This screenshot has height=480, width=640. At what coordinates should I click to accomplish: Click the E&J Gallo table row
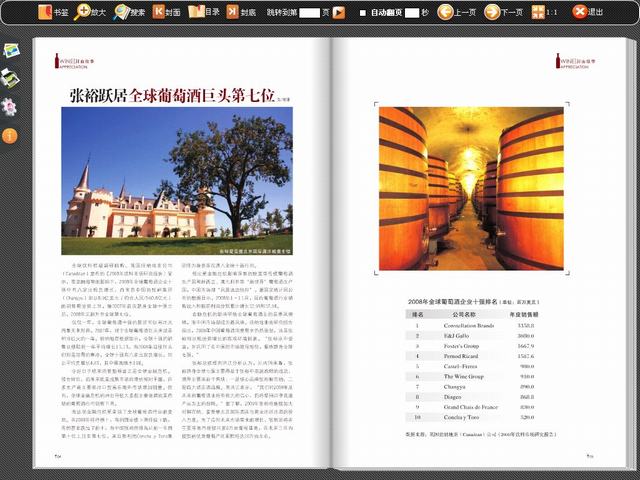point(472,336)
